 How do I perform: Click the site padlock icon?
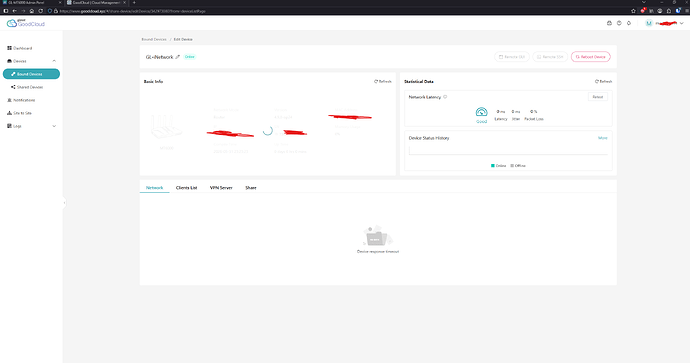pyautogui.click(x=55, y=11)
